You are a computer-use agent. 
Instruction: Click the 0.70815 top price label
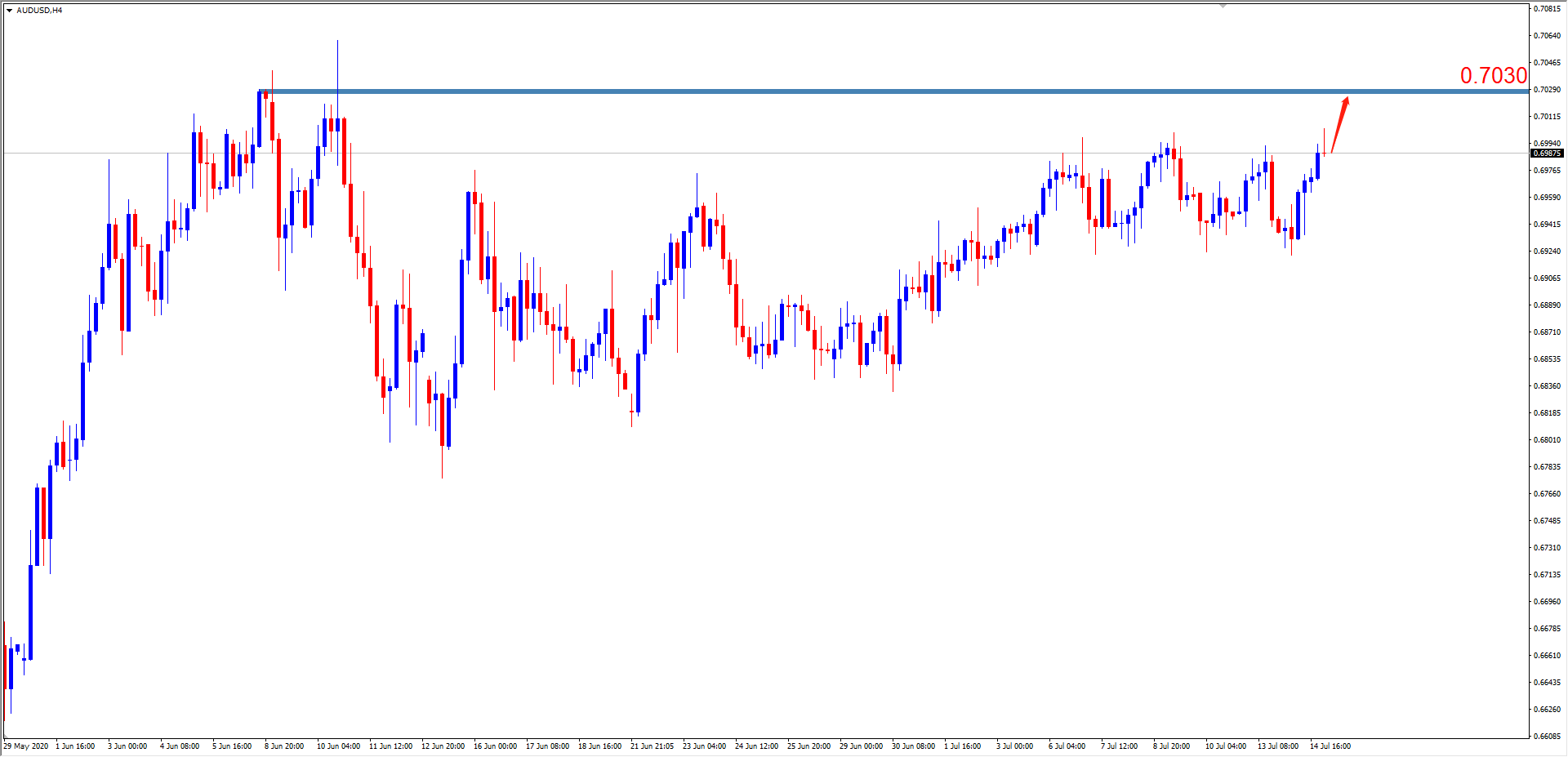click(x=1546, y=9)
